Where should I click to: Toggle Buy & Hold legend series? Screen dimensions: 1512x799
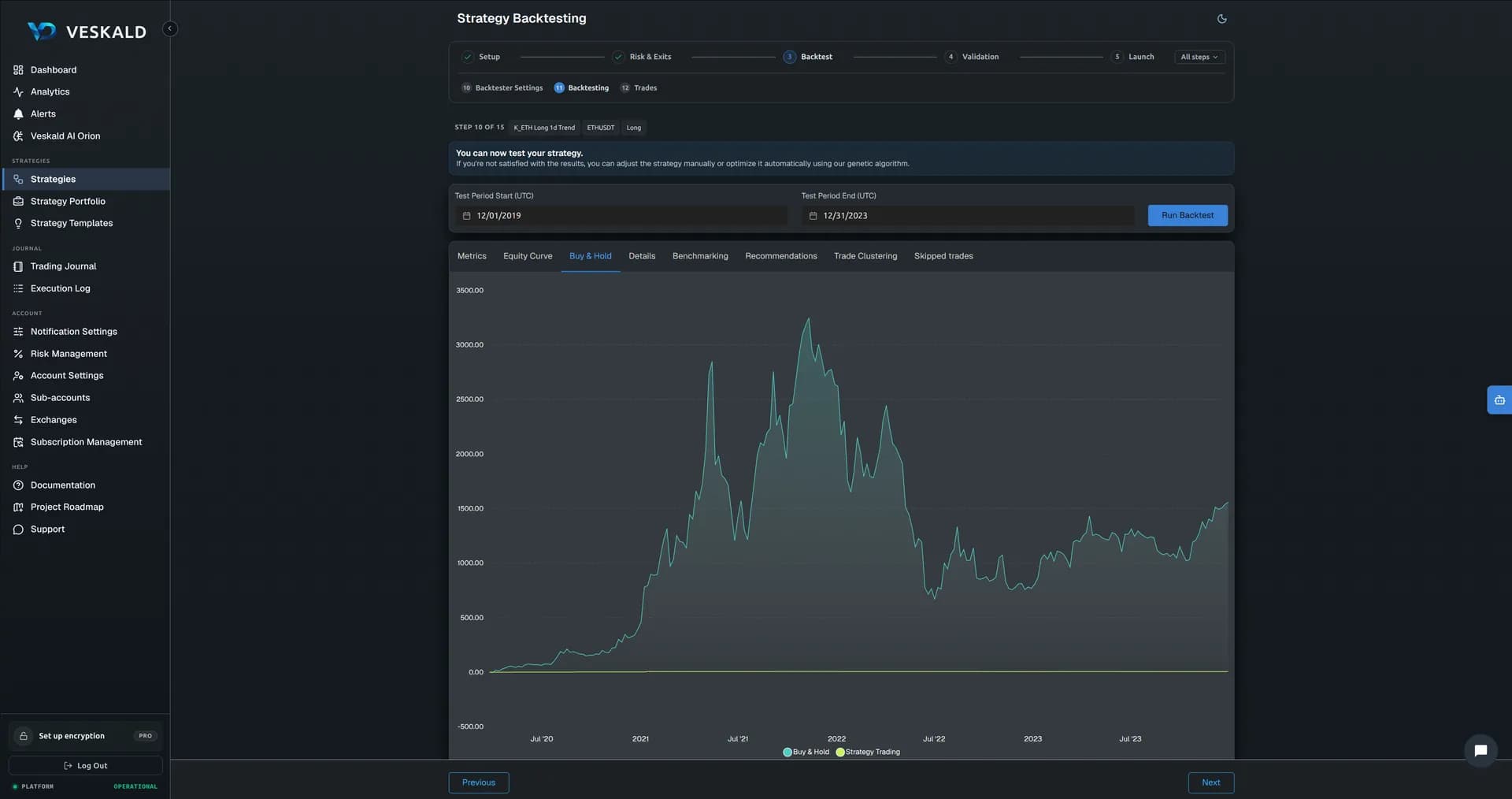806,753
